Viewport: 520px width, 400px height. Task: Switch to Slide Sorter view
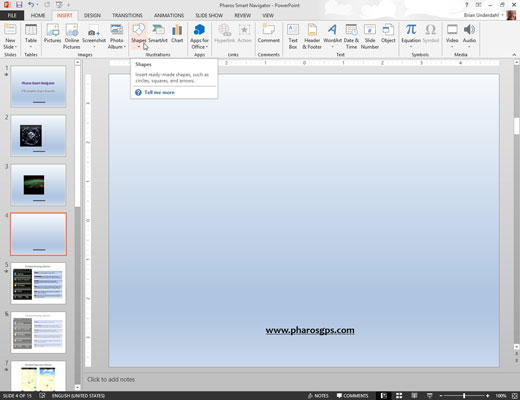pyautogui.click(x=399, y=396)
